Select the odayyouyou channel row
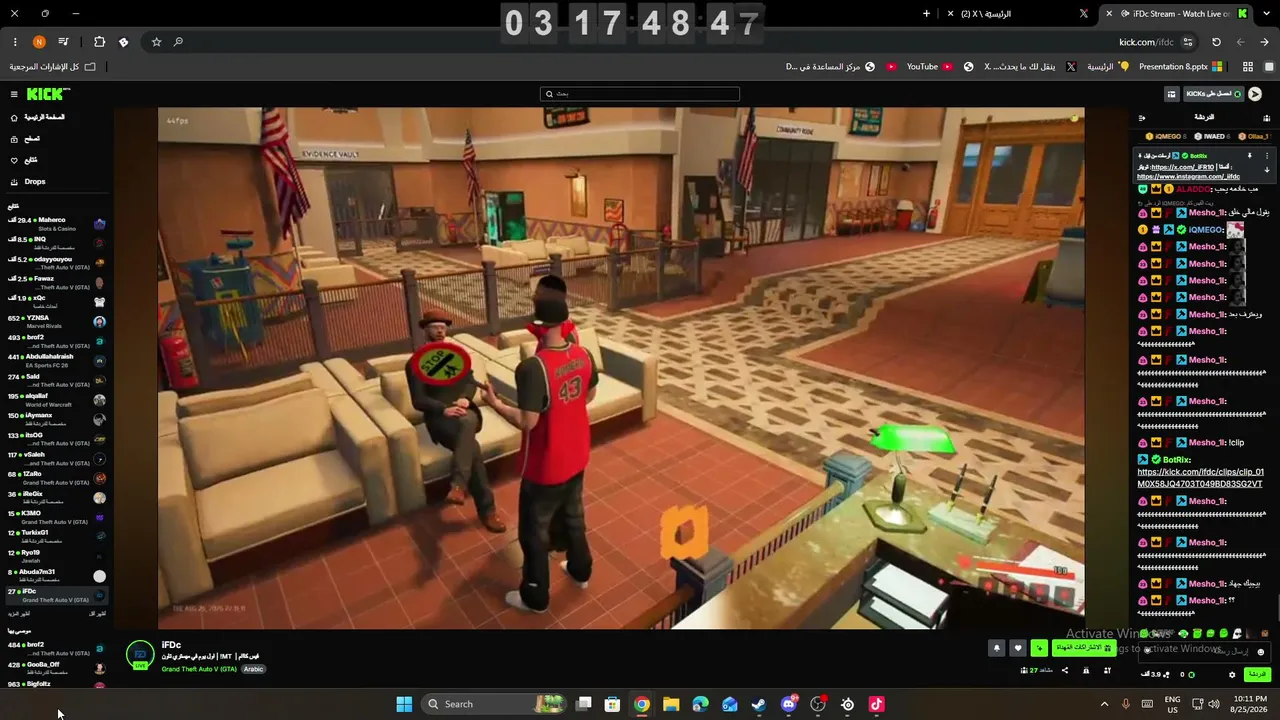Viewport: 1280px width, 720px height. pos(55,263)
